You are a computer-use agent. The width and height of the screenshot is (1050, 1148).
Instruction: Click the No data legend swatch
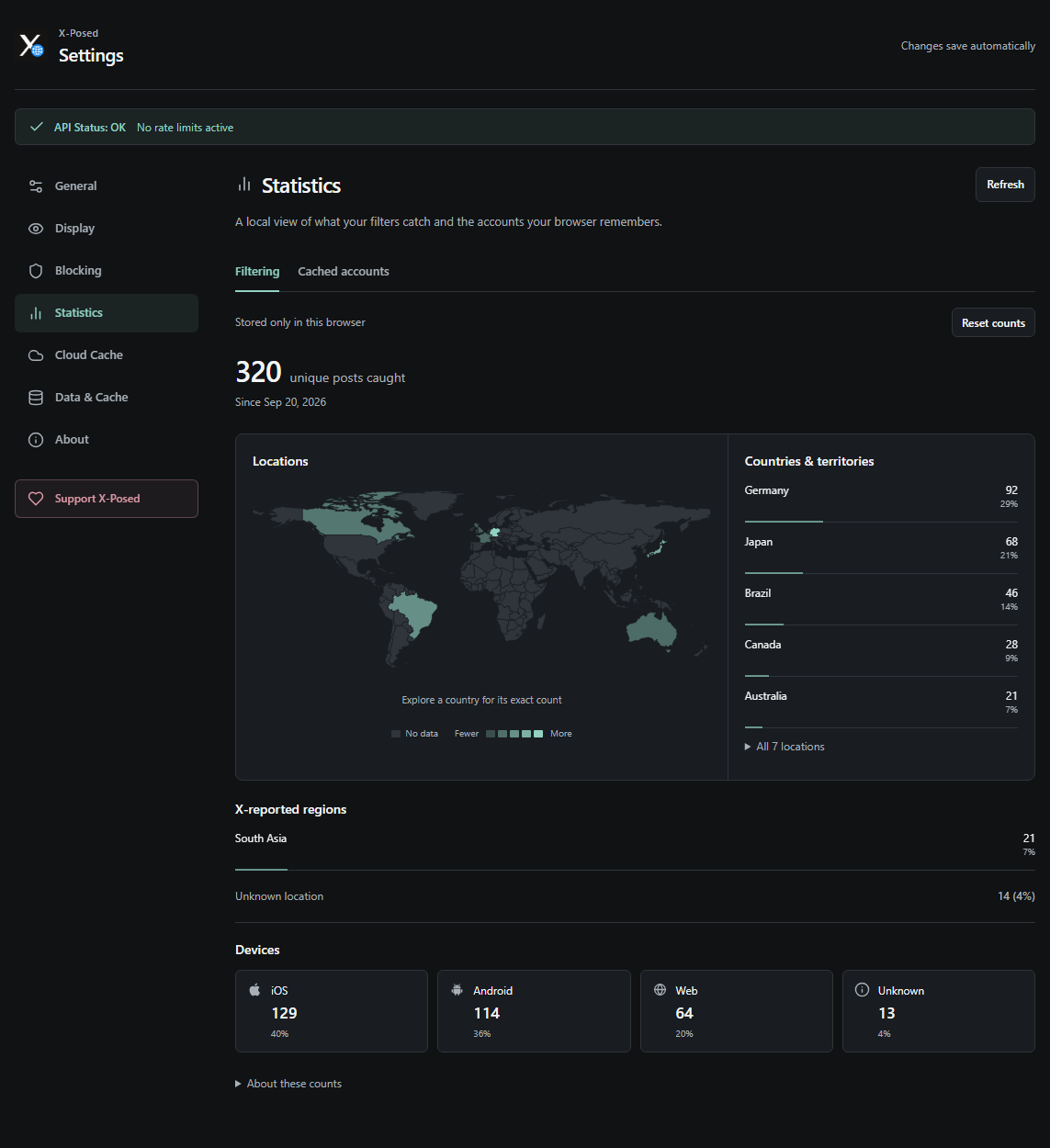click(396, 734)
